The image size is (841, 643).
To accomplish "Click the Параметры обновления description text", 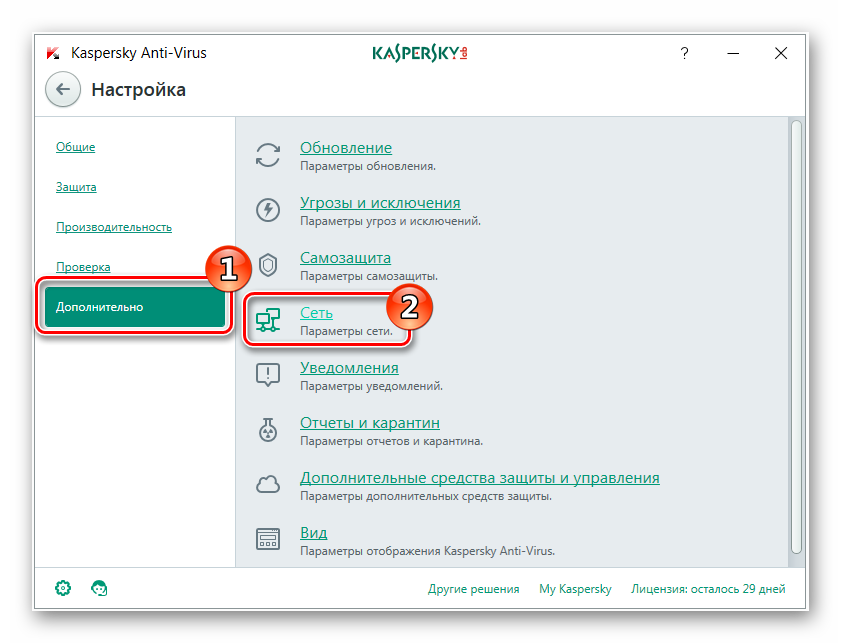I will pyautogui.click(x=368, y=166).
